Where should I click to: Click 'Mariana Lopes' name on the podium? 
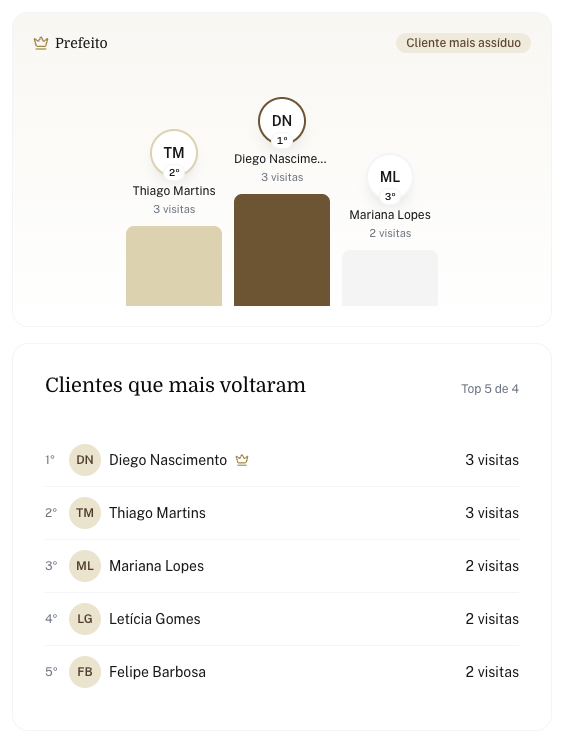[x=390, y=215]
